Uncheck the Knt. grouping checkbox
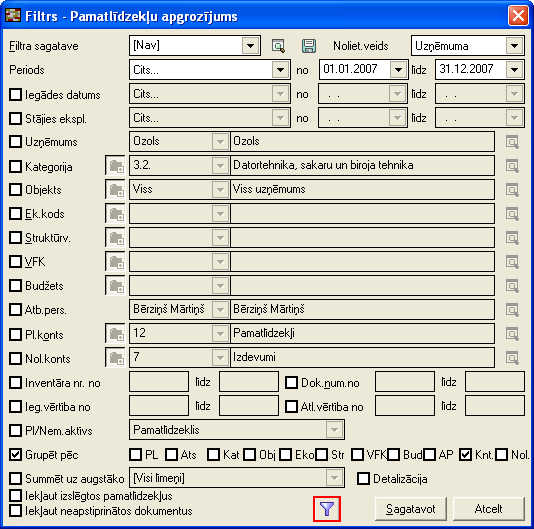The height and width of the screenshot is (529, 534). (465, 454)
